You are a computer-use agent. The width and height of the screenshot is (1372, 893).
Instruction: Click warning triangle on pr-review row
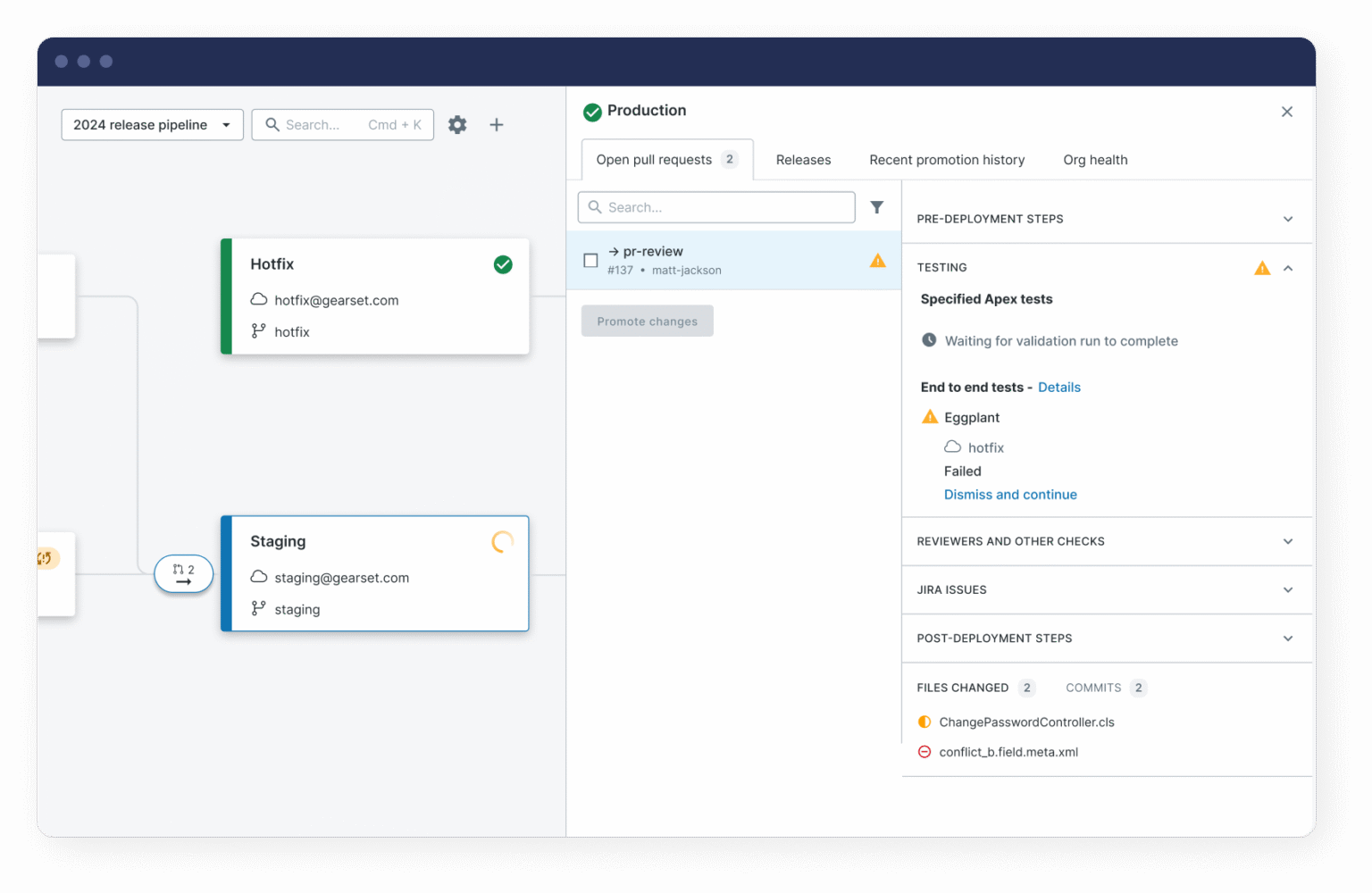click(x=877, y=261)
